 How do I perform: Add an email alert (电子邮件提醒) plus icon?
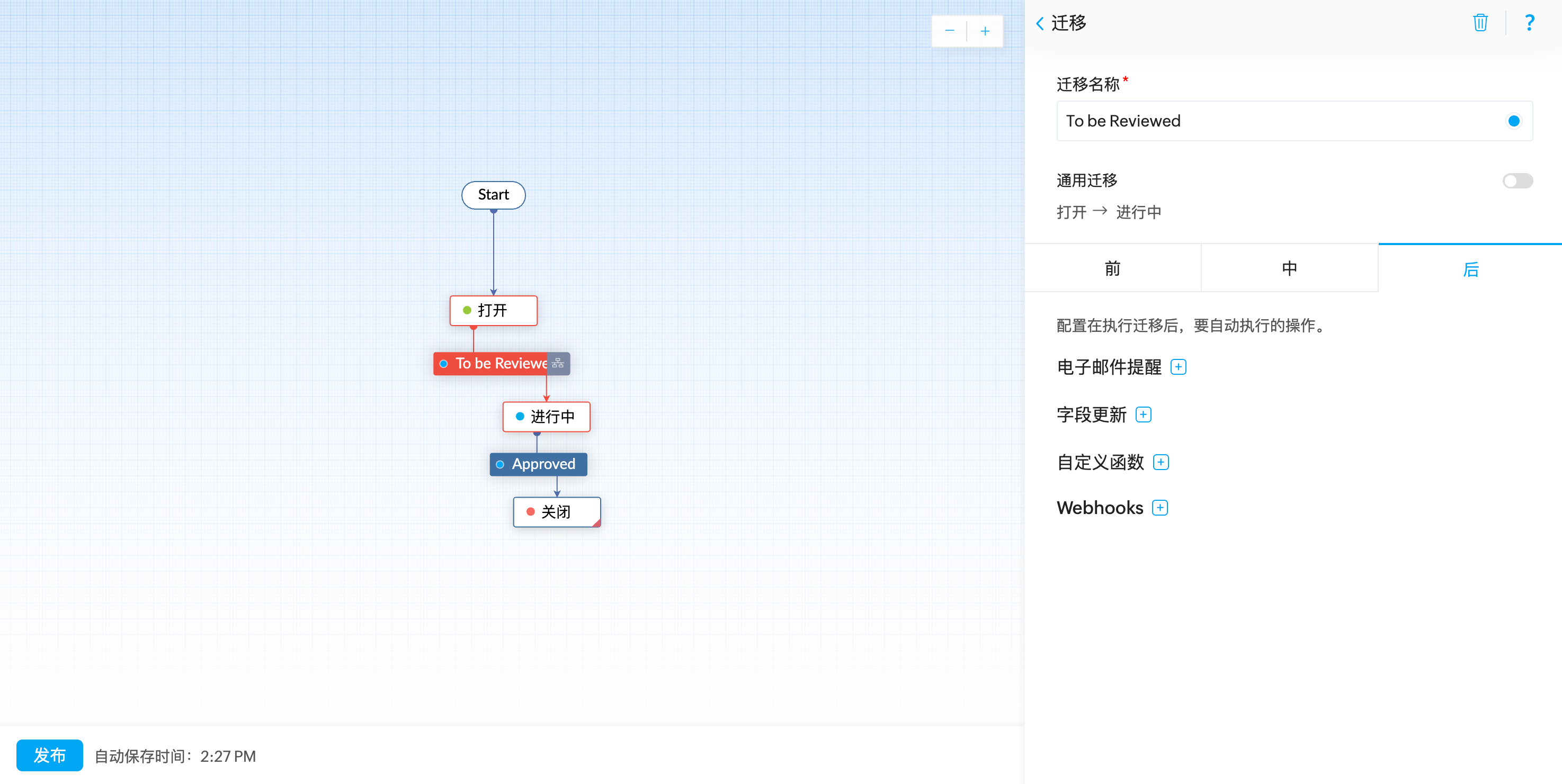[1178, 367]
